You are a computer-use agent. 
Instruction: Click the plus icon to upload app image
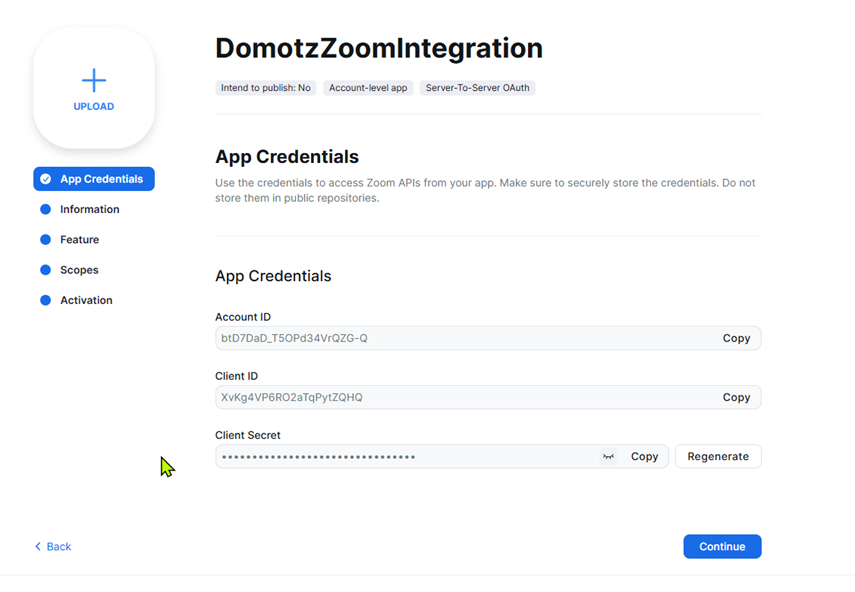(x=94, y=80)
